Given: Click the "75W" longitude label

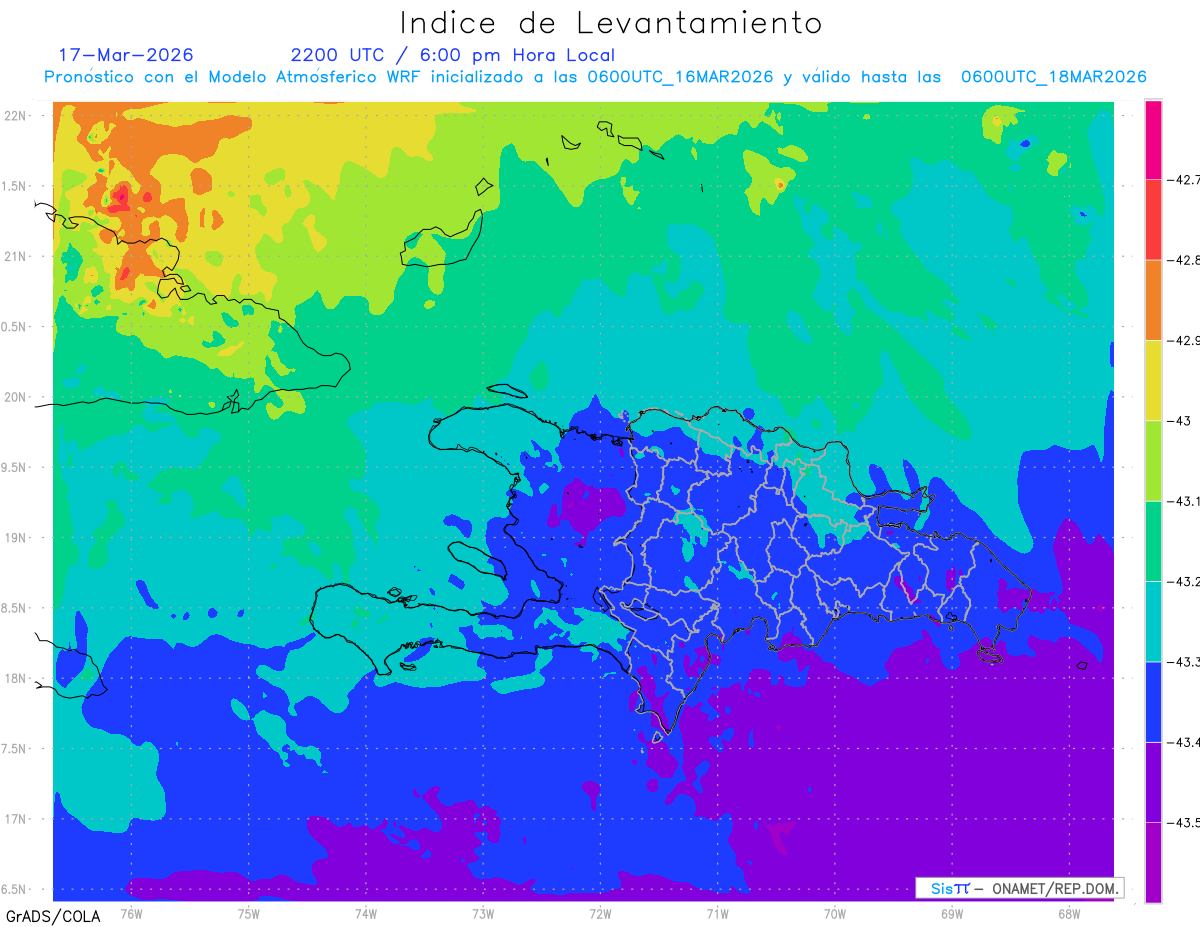Looking at the screenshot, I should [x=248, y=913].
